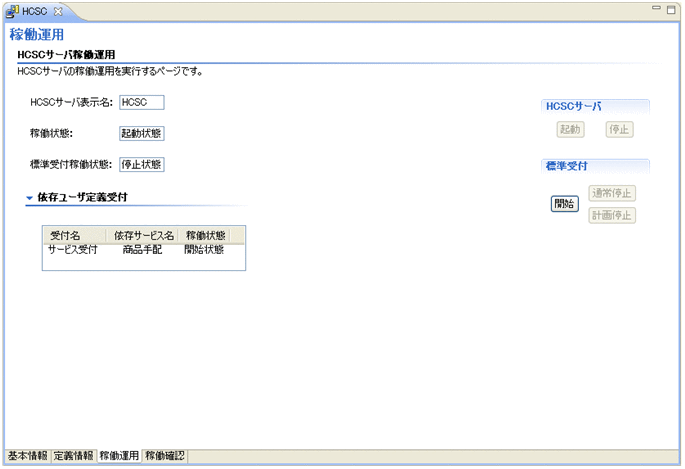The image size is (685, 469).
Task: Click the HCSCサーバ表示名 field
Action: (x=142, y=102)
